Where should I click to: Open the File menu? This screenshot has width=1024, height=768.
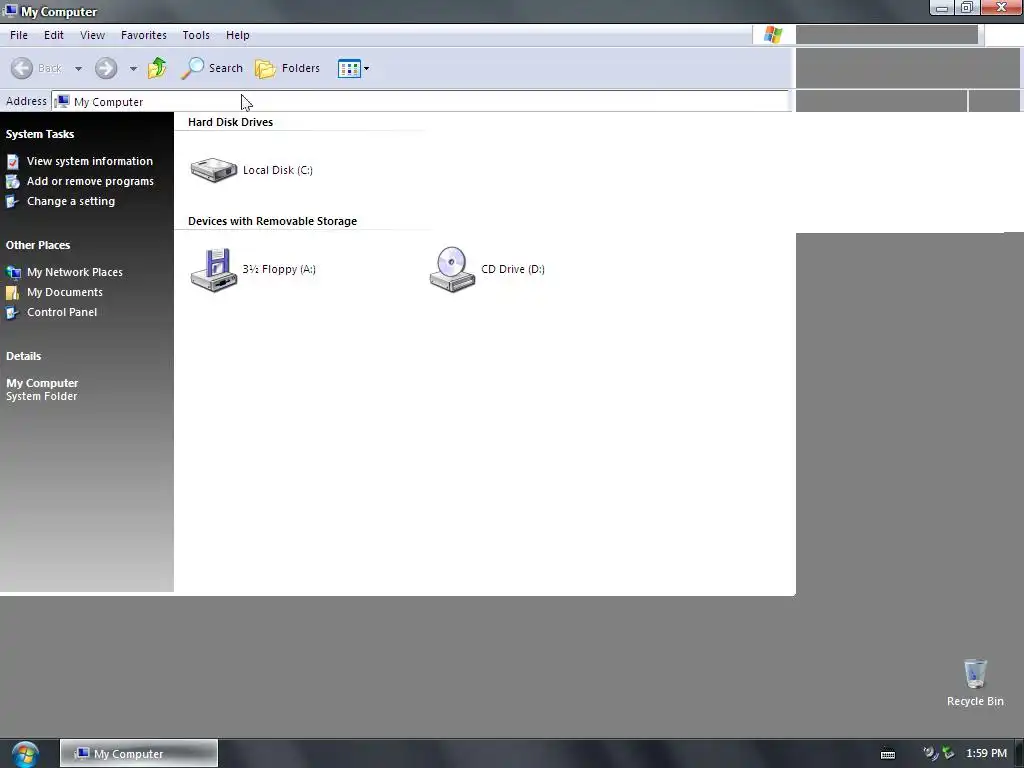[19, 35]
